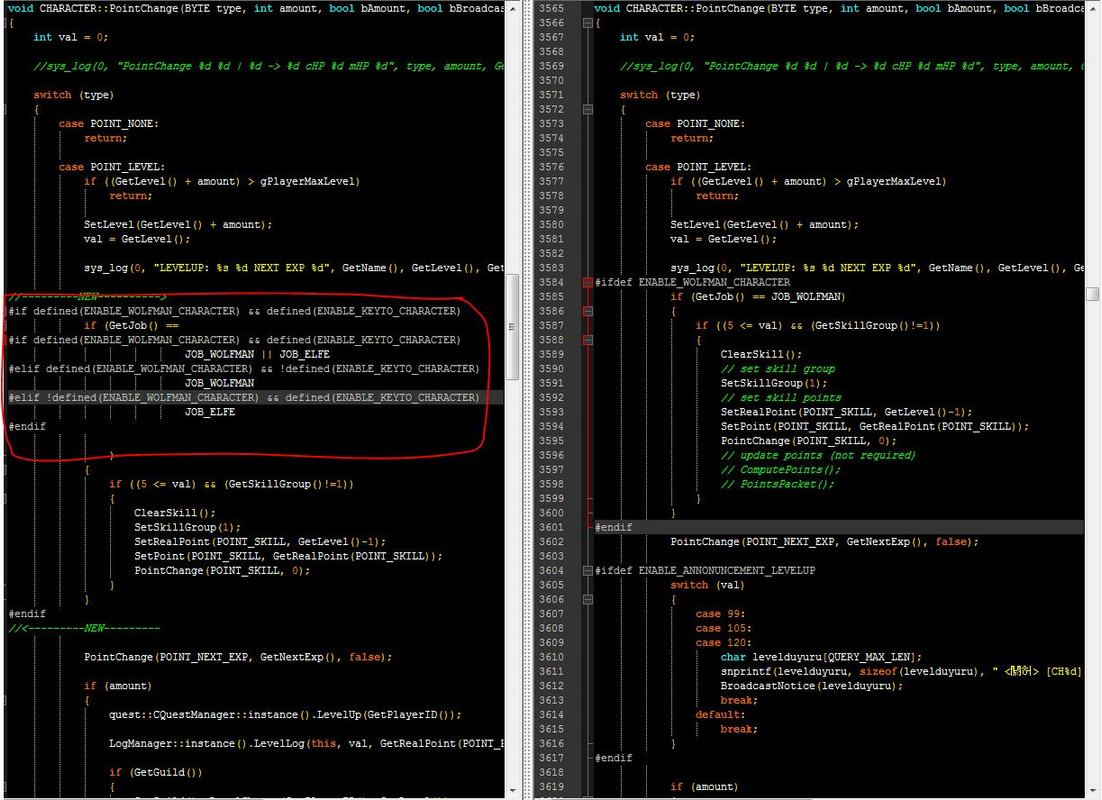Collapse the #ifdef ENABLE_ANNONUNCEMENT_LEVELUP fold at line 3604
1102x800 pixels.
tap(588, 571)
